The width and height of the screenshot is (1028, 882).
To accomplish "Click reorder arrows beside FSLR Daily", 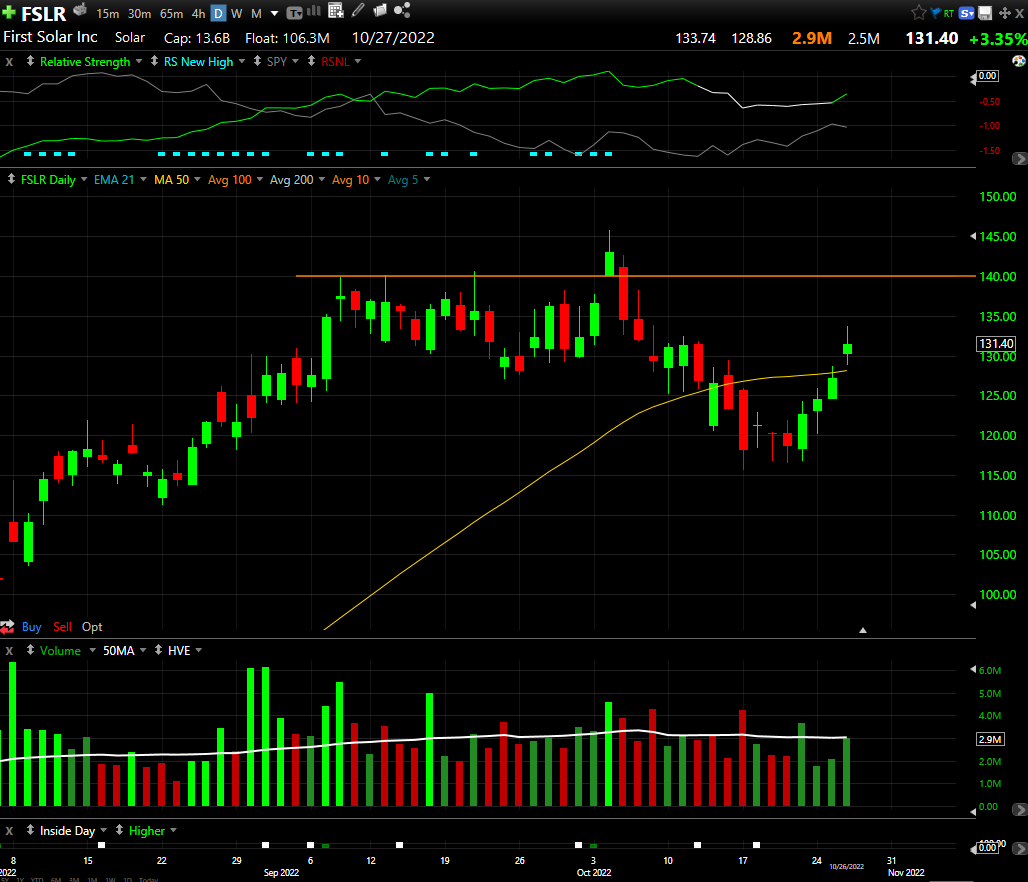I will click(x=11, y=179).
